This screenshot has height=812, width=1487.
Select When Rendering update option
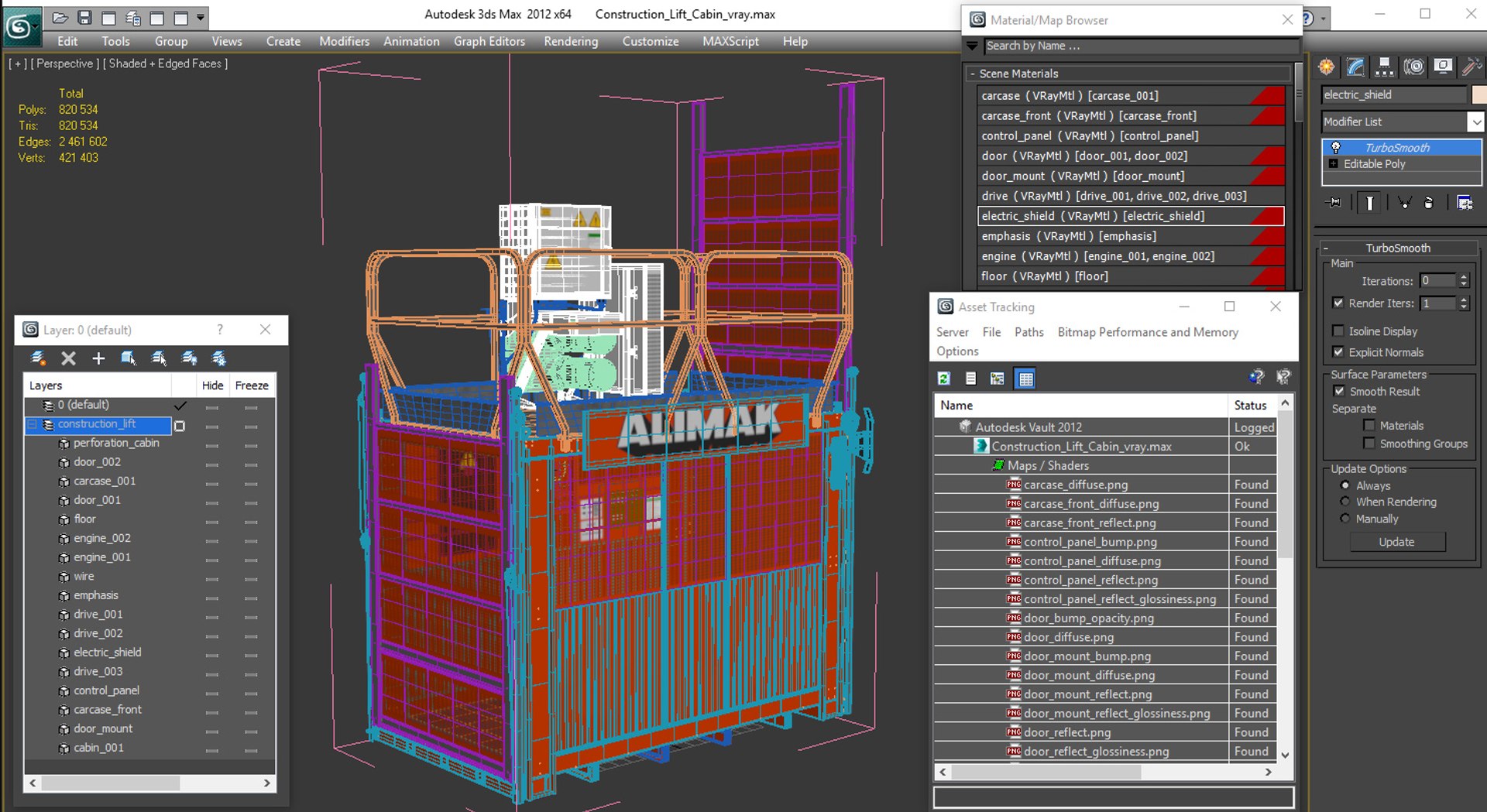[x=1345, y=502]
